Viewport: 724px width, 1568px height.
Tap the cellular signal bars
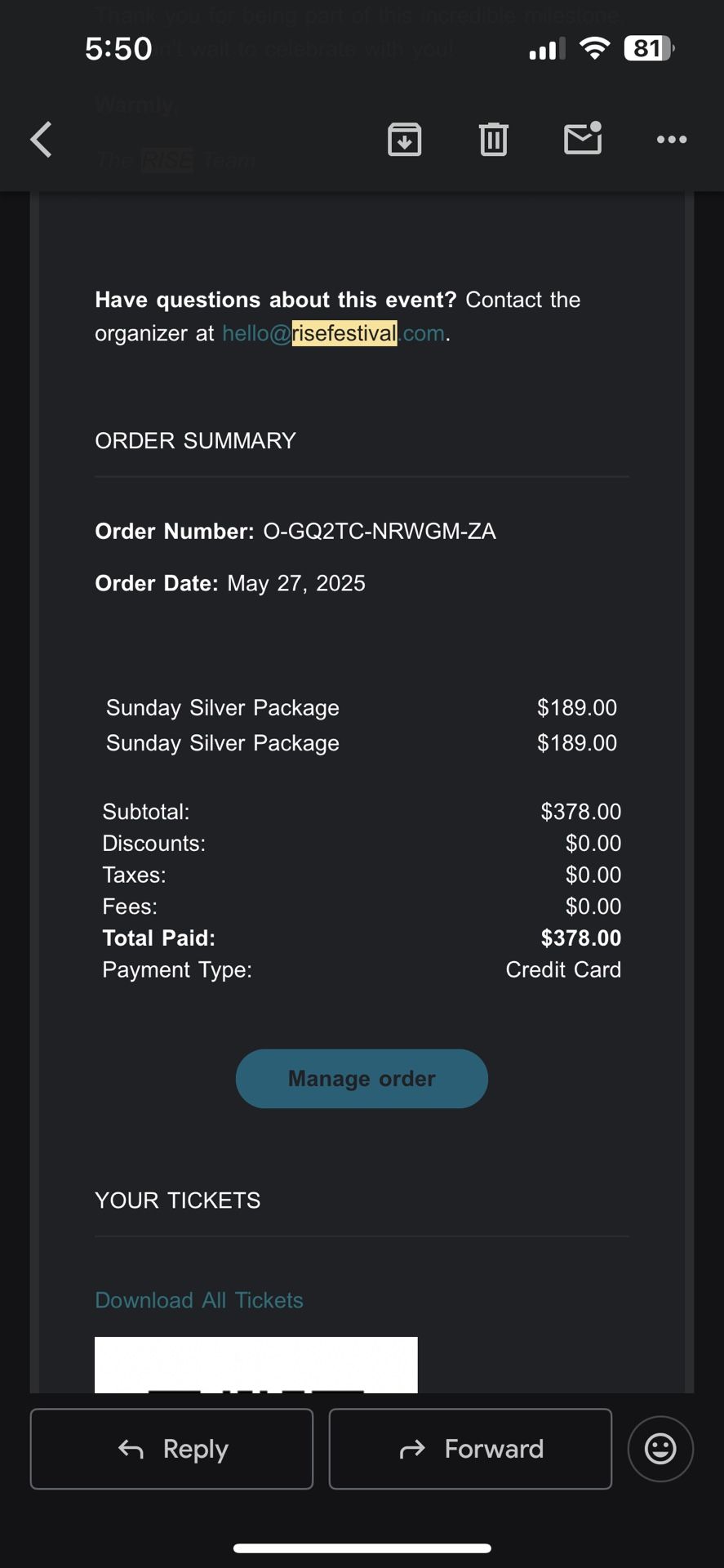(x=547, y=50)
